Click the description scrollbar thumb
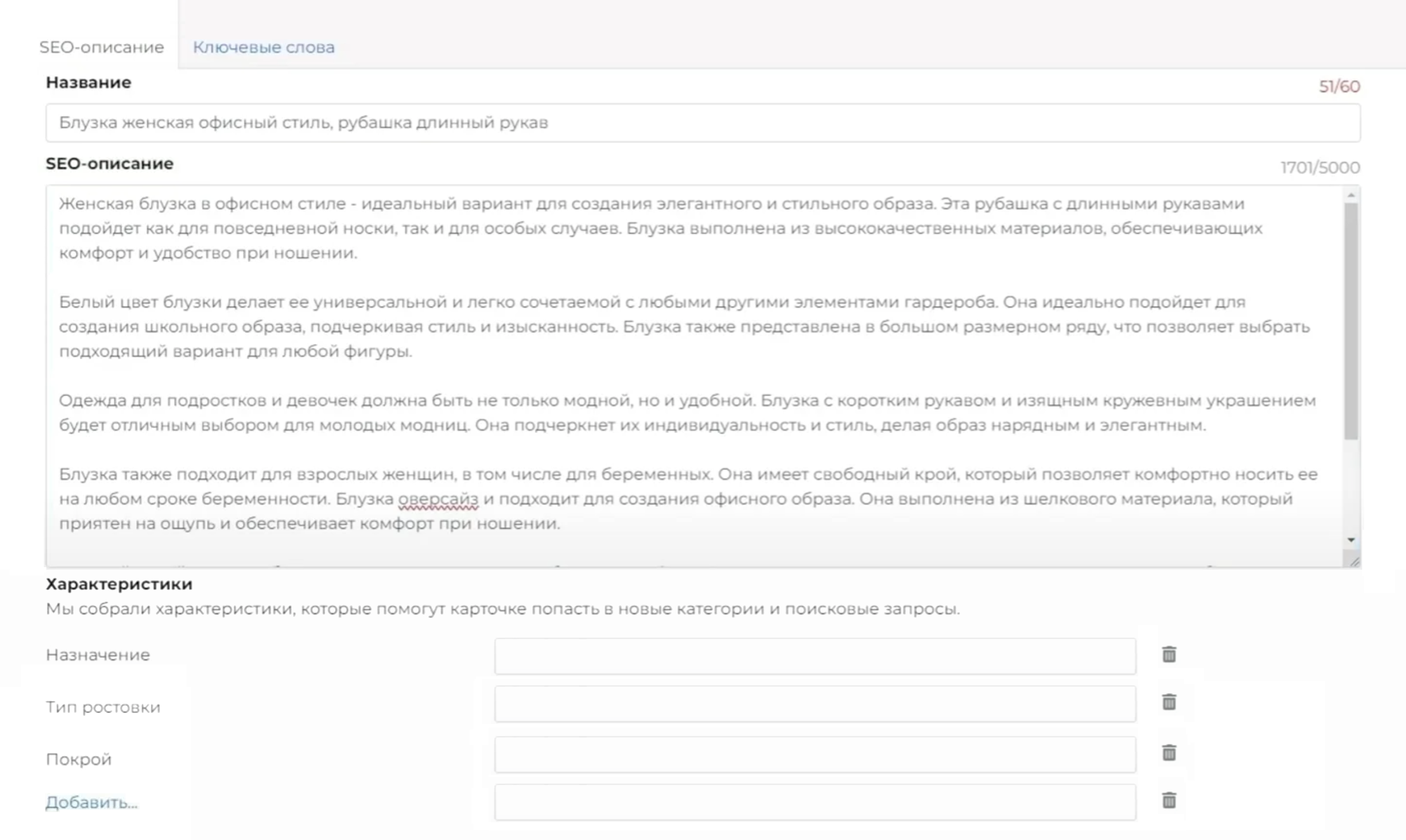The image size is (1406, 840). click(x=1351, y=320)
